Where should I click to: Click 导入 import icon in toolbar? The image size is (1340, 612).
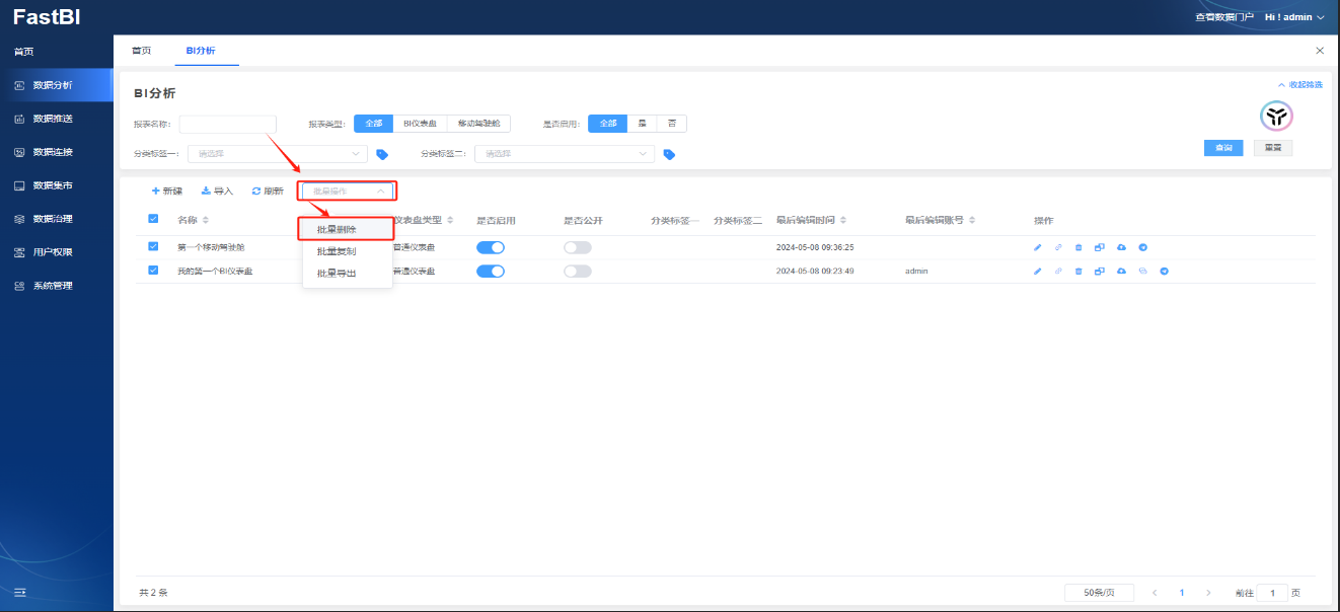(x=206, y=191)
